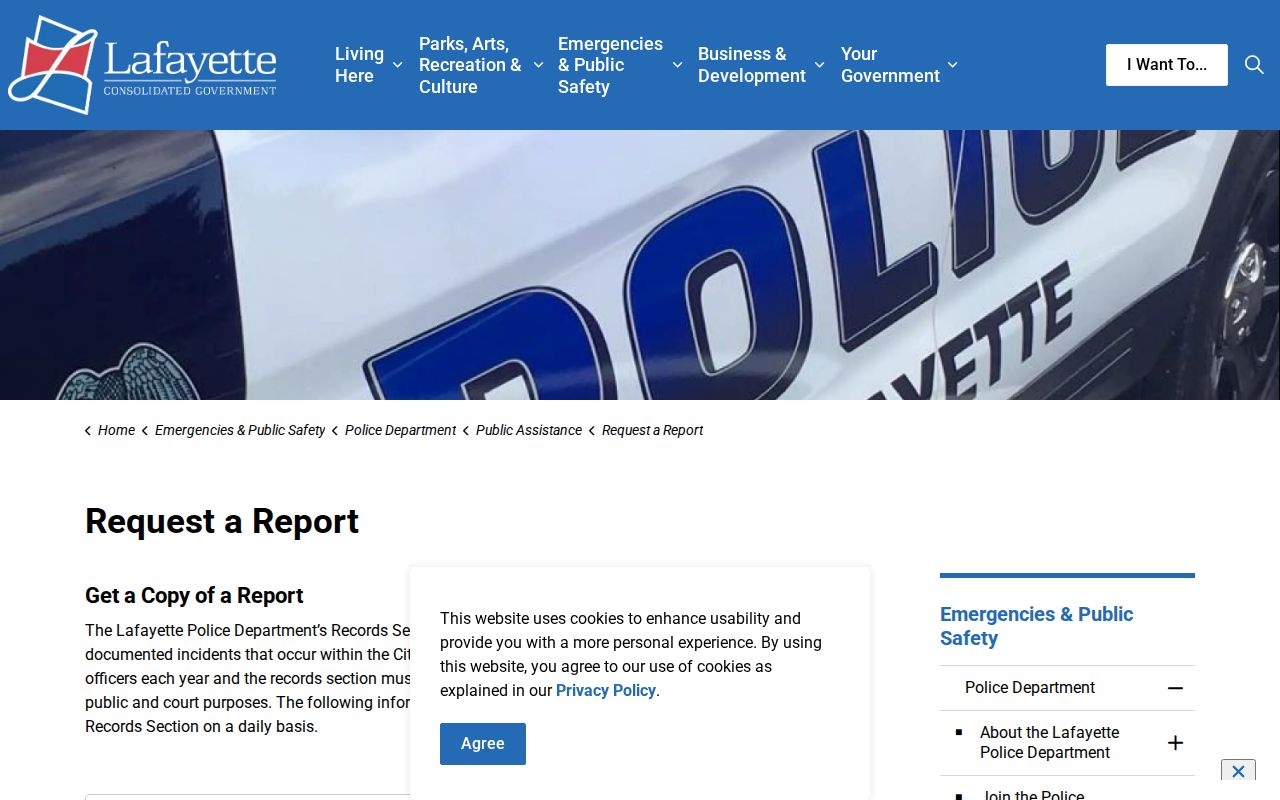Go to Home breadcrumb

coord(116,430)
